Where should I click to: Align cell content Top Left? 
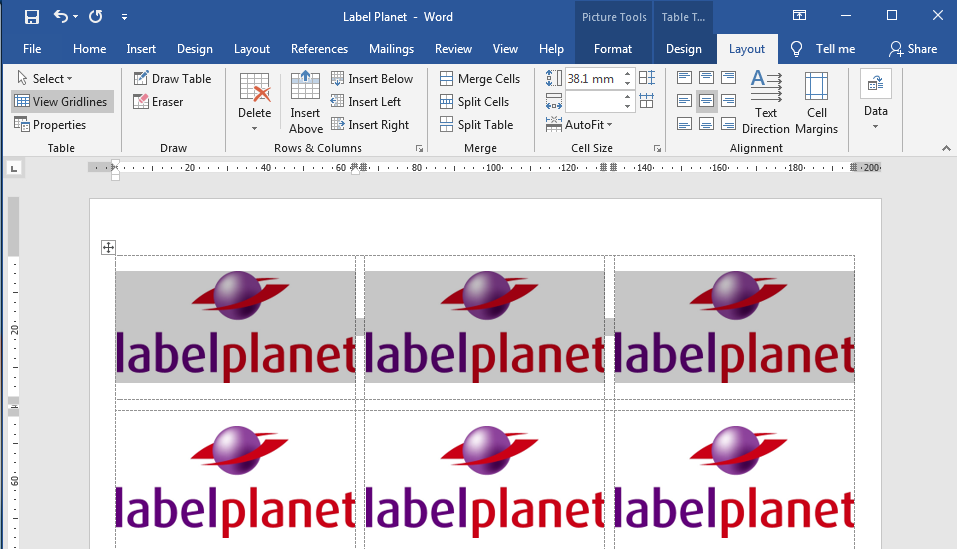click(684, 77)
